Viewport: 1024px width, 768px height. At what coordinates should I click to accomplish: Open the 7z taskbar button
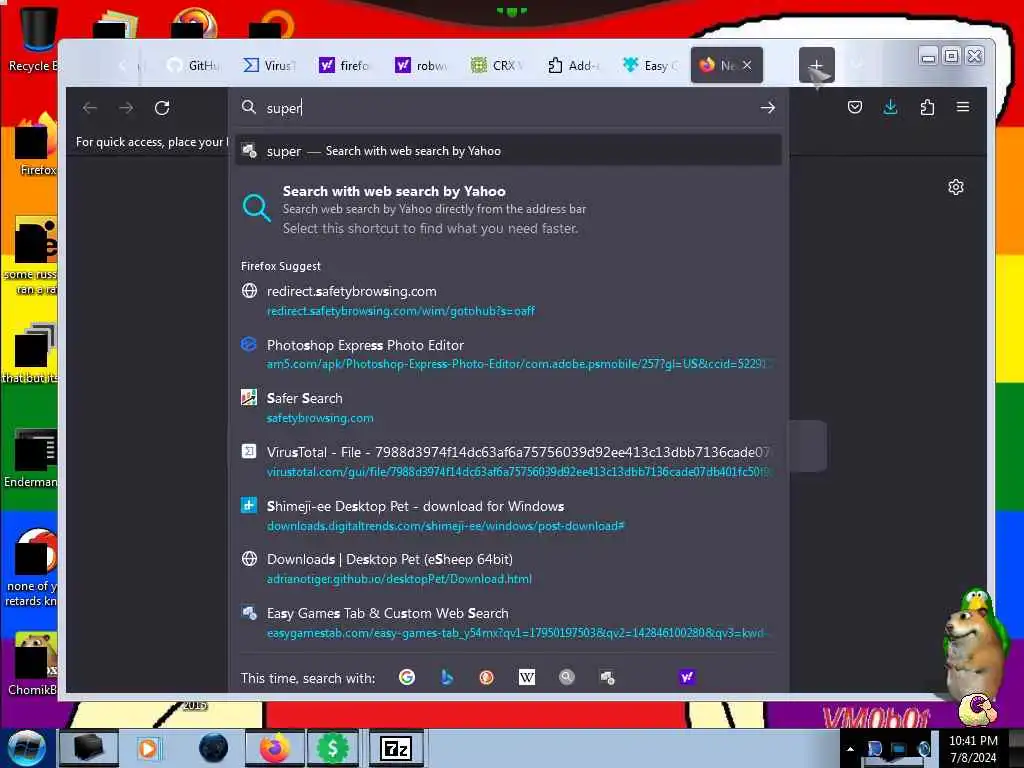(396, 748)
